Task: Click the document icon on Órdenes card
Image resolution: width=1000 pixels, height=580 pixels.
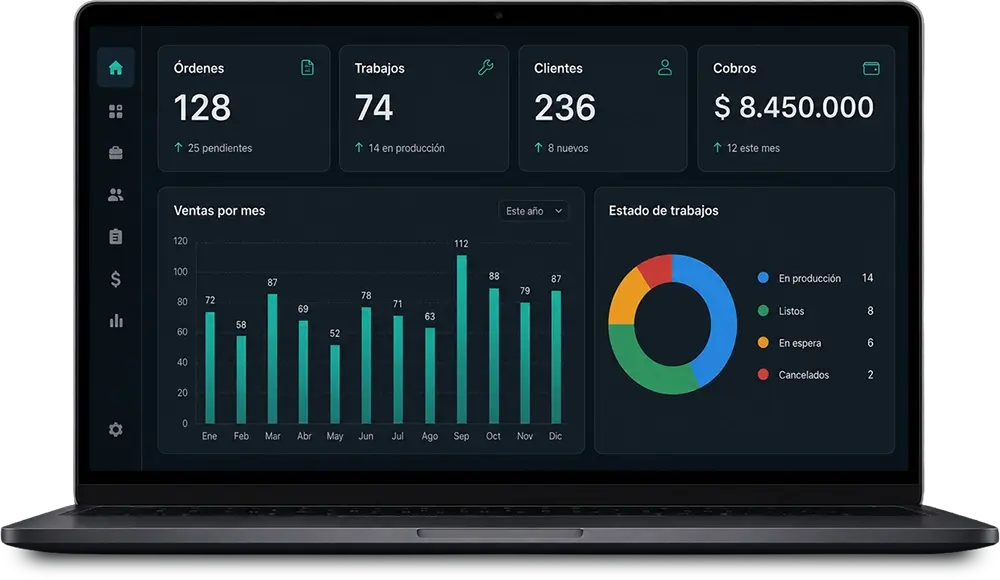Action: 307,67
